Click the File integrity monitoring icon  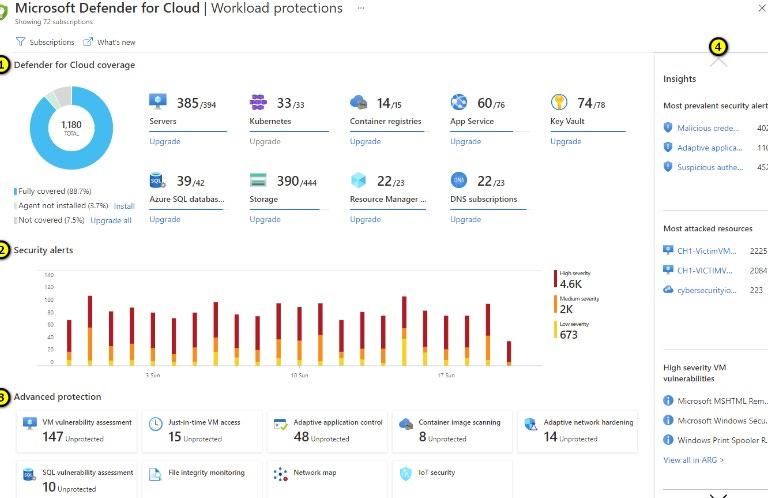pos(155,474)
